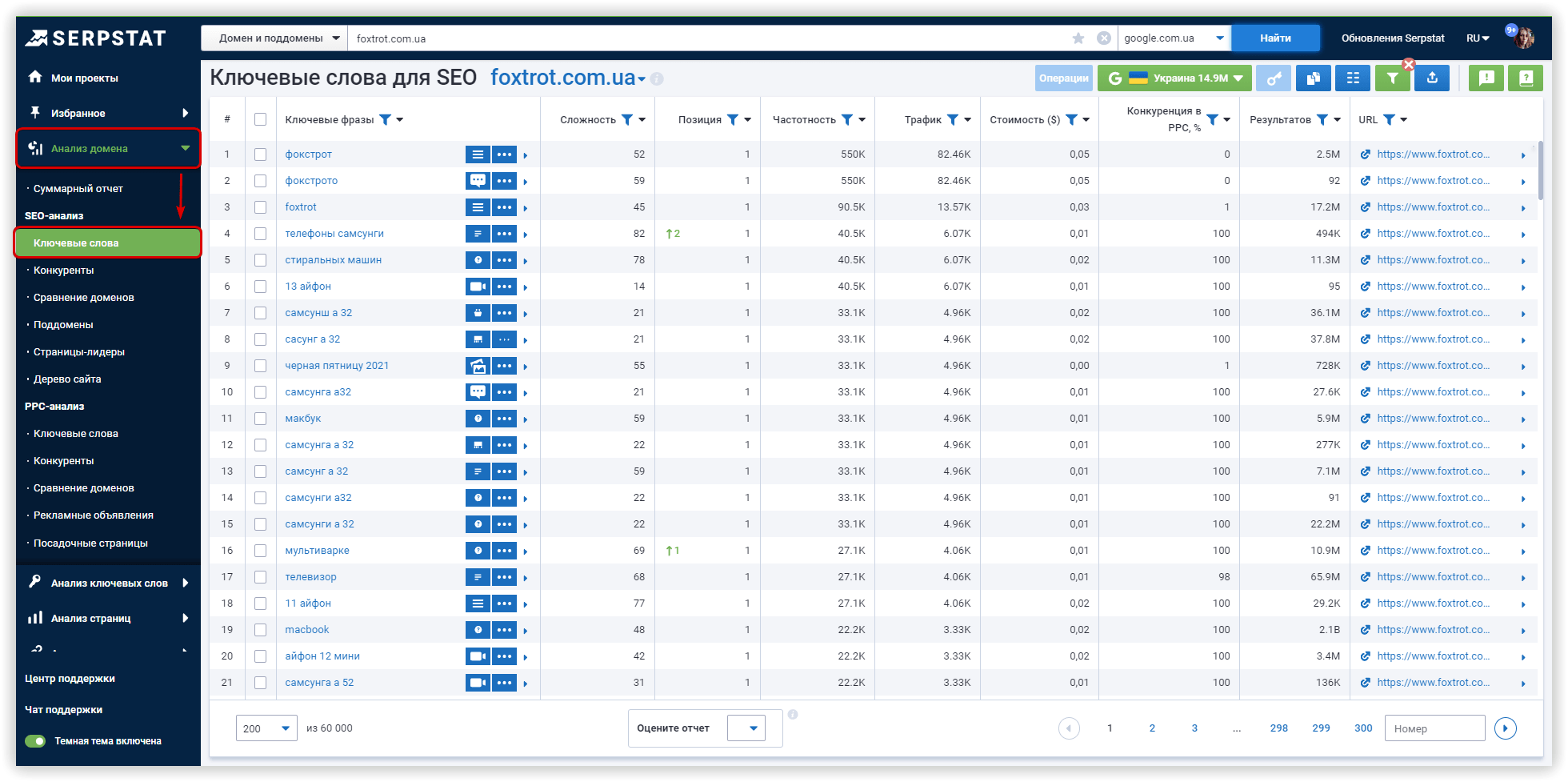Open the RU language dropdown
Viewport: 1568px width, 782px height.
point(1478,38)
